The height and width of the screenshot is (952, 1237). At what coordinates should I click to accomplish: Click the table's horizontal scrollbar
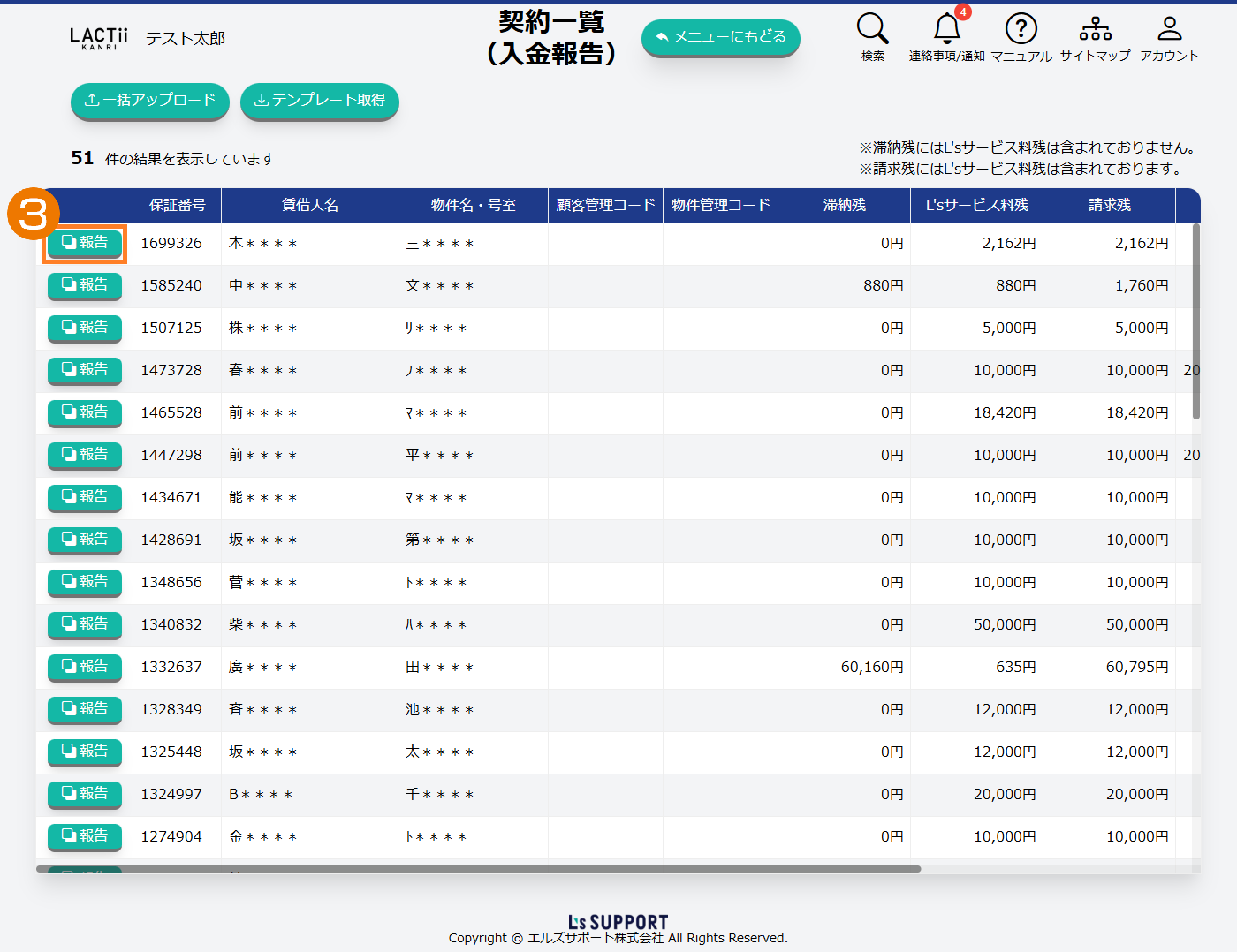477,869
